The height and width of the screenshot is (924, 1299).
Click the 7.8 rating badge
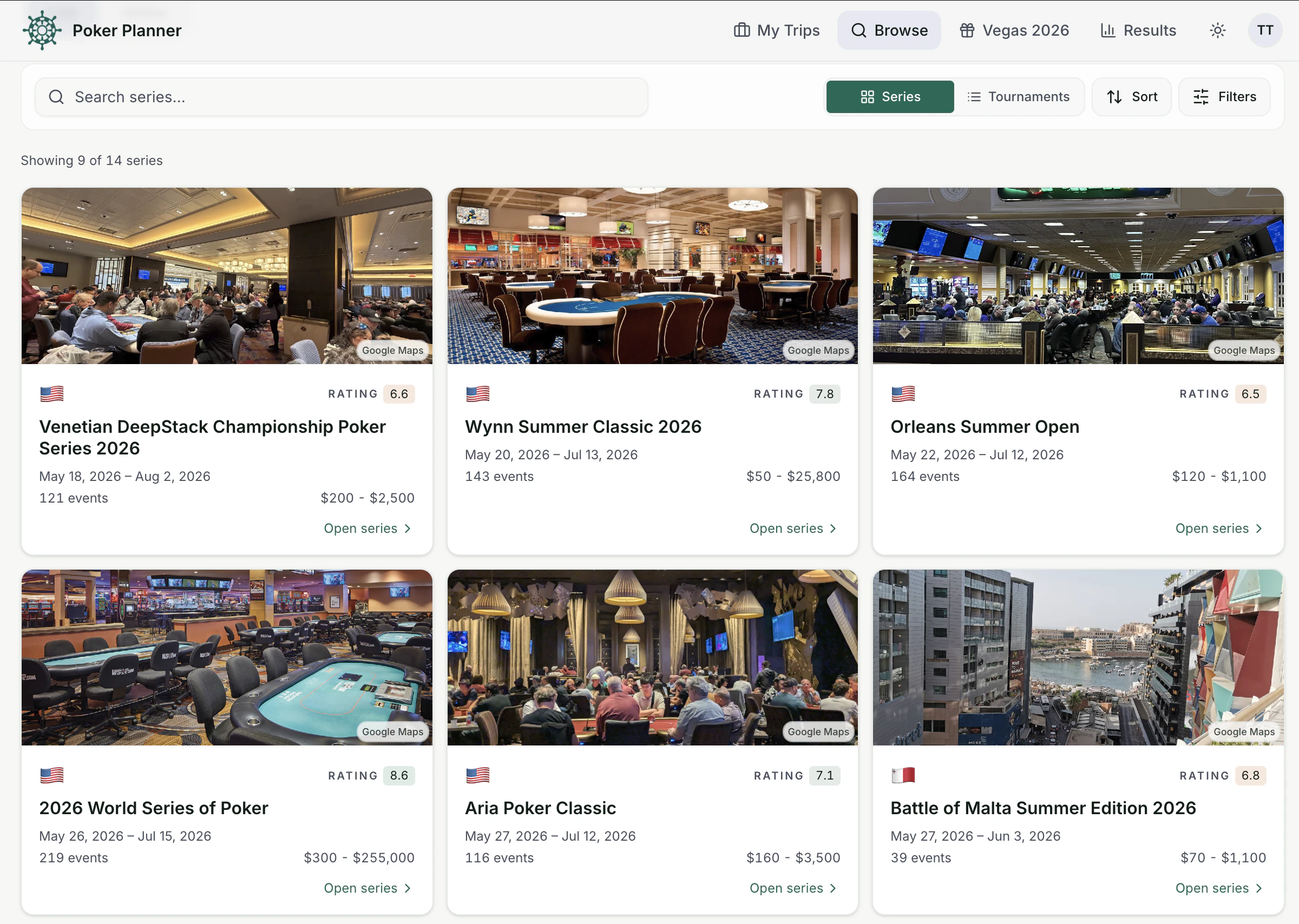pyautogui.click(x=824, y=394)
